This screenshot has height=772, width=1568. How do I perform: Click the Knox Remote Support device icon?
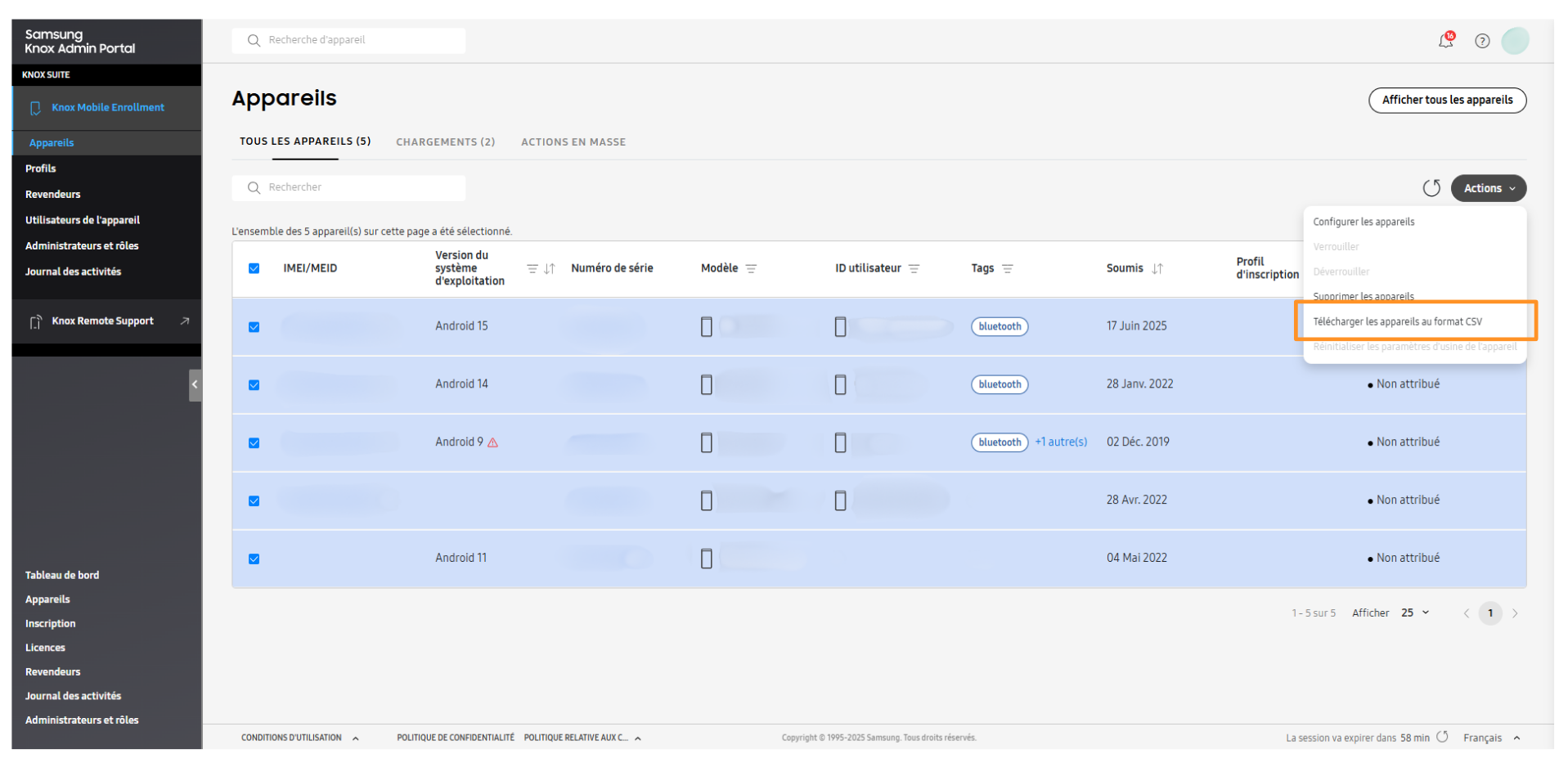[x=35, y=321]
